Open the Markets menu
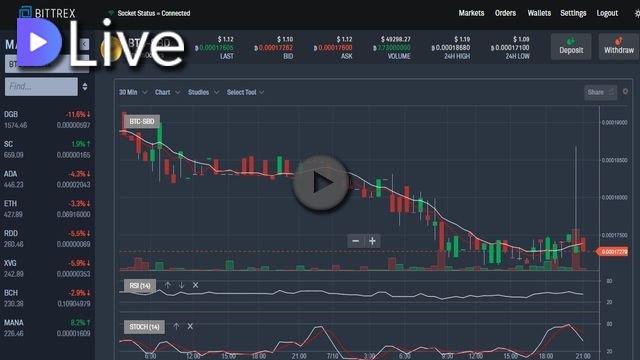Screen dimensions: 640x360 point(471,13)
